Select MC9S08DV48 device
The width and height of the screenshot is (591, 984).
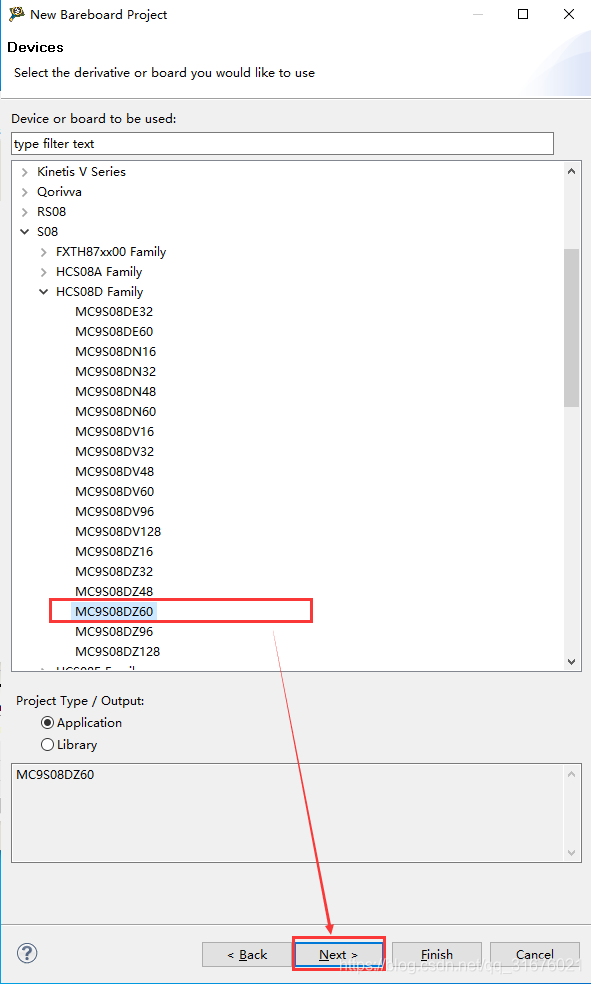(114, 473)
